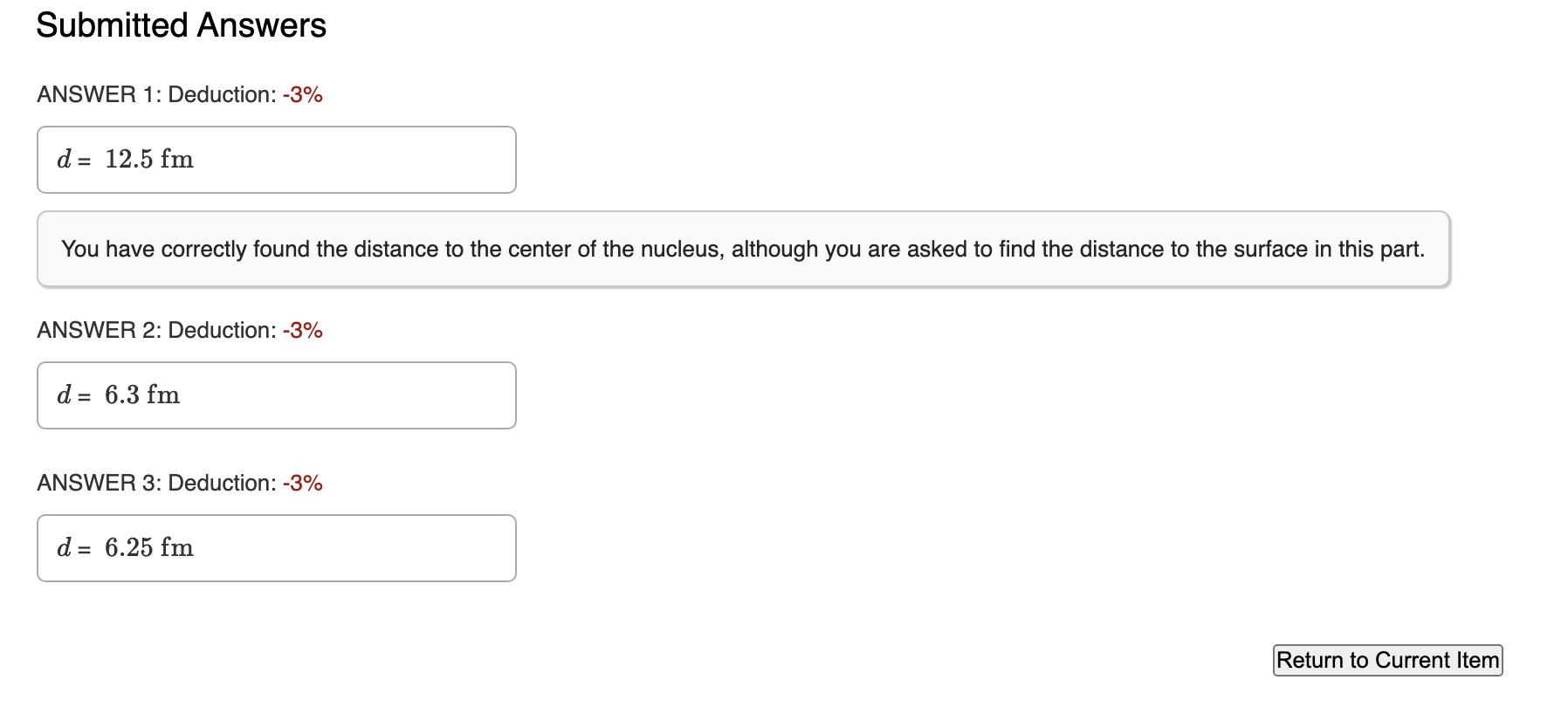Click inside the third submitted answer field
Image resolution: width=1568 pixels, height=728 pixels.
click(x=276, y=548)
